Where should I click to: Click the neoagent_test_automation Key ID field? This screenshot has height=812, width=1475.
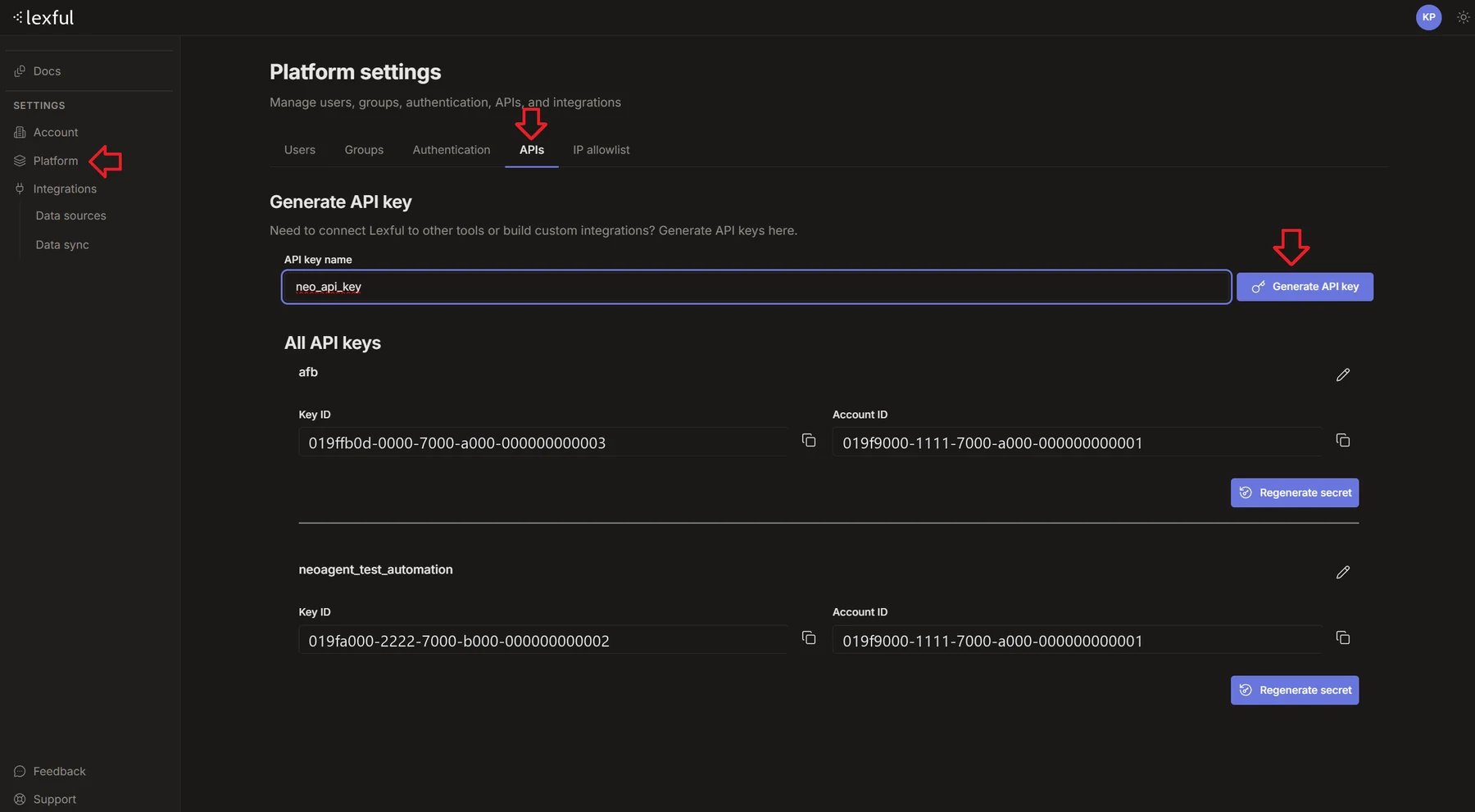coord(543,640)
